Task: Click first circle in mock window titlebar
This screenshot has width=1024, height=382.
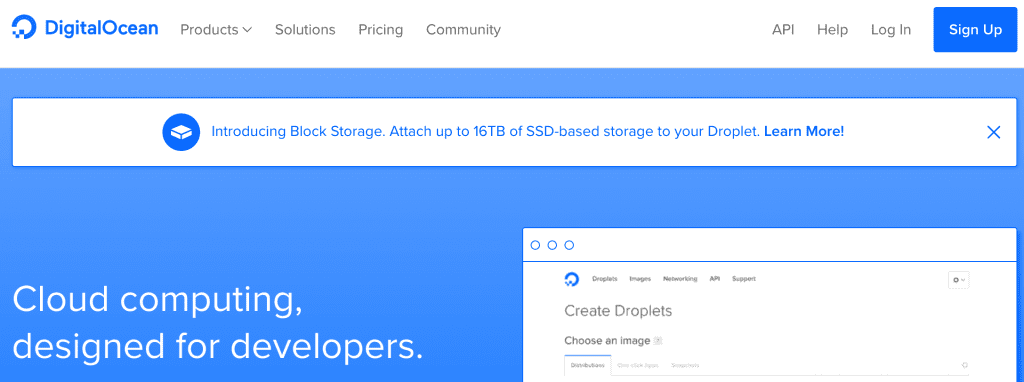Action: coord(536,246)
